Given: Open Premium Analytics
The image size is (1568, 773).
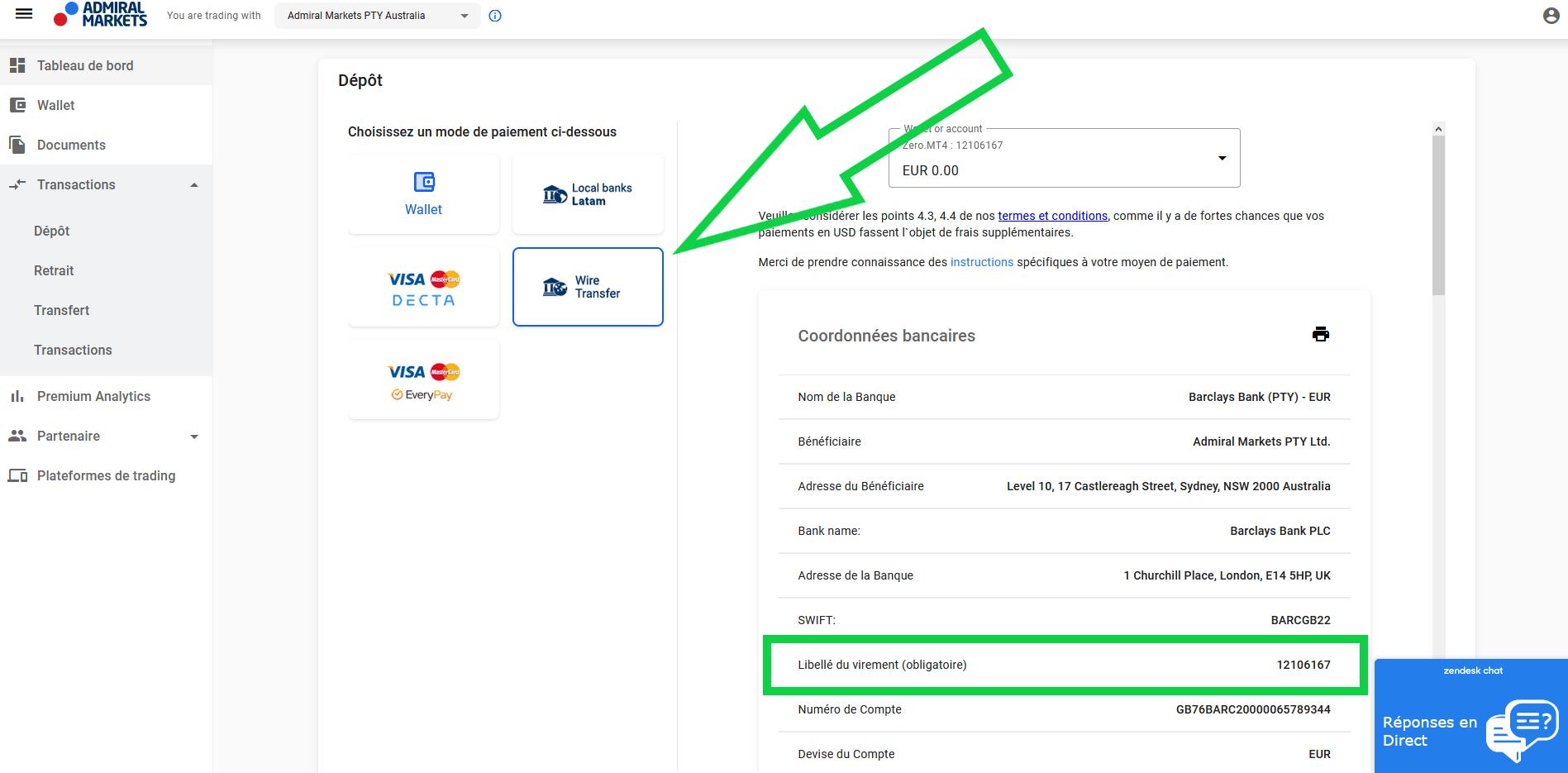Looking at the screenshot, I should point(106,396).
